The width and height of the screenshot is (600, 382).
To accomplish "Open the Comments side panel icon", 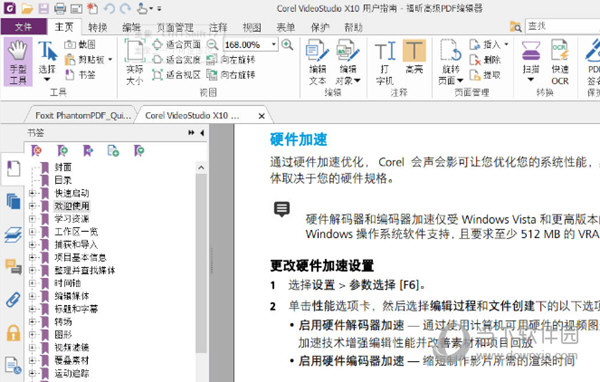I will pos(13,266).
